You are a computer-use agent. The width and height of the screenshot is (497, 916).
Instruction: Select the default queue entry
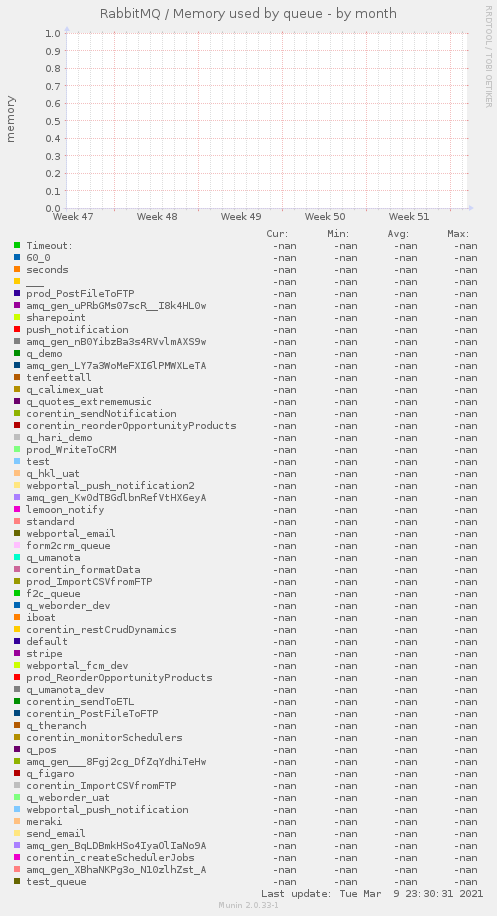47,641
